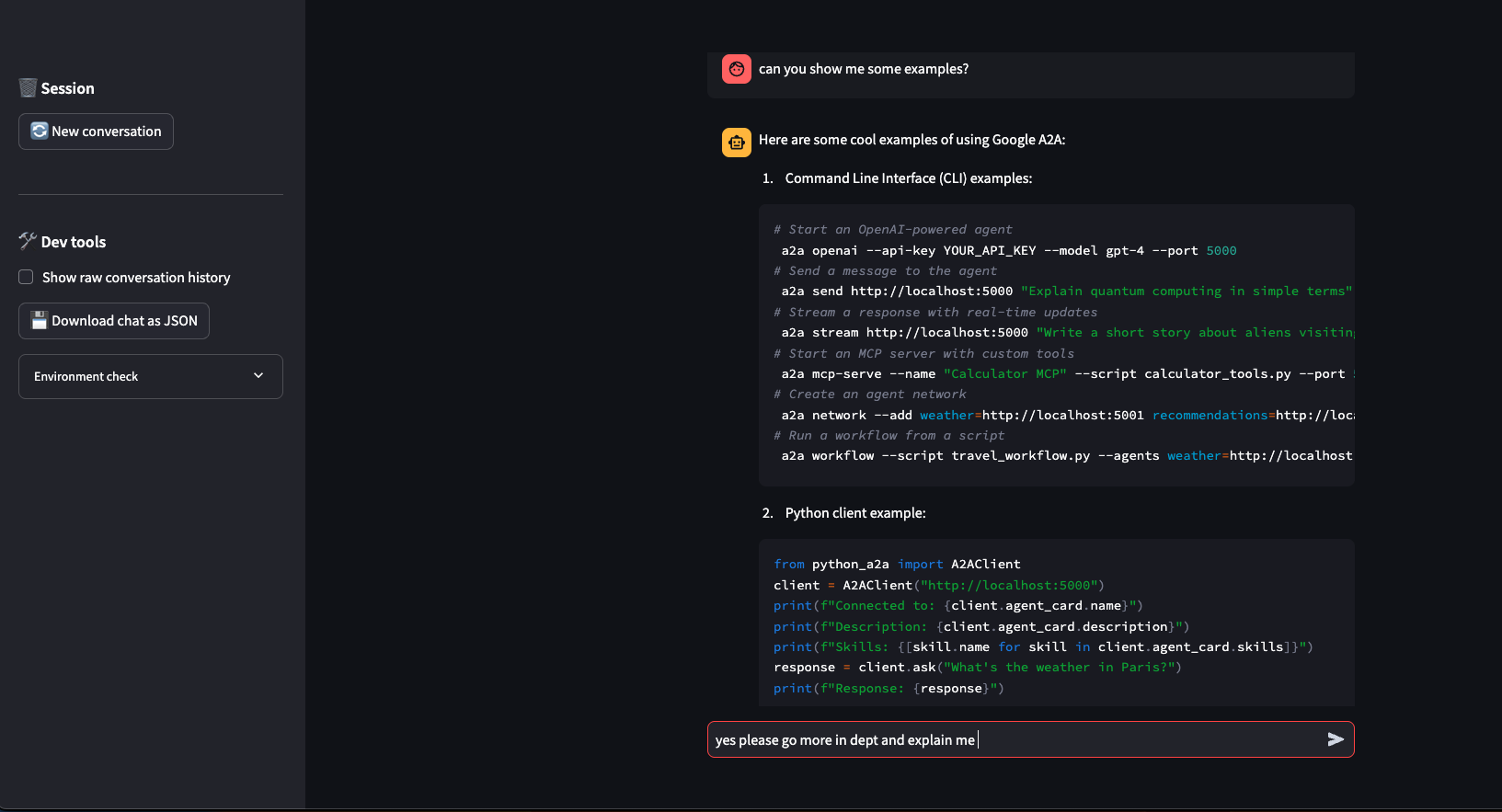Click the '# Create an agent network' comment

click(x=870, y=394)
